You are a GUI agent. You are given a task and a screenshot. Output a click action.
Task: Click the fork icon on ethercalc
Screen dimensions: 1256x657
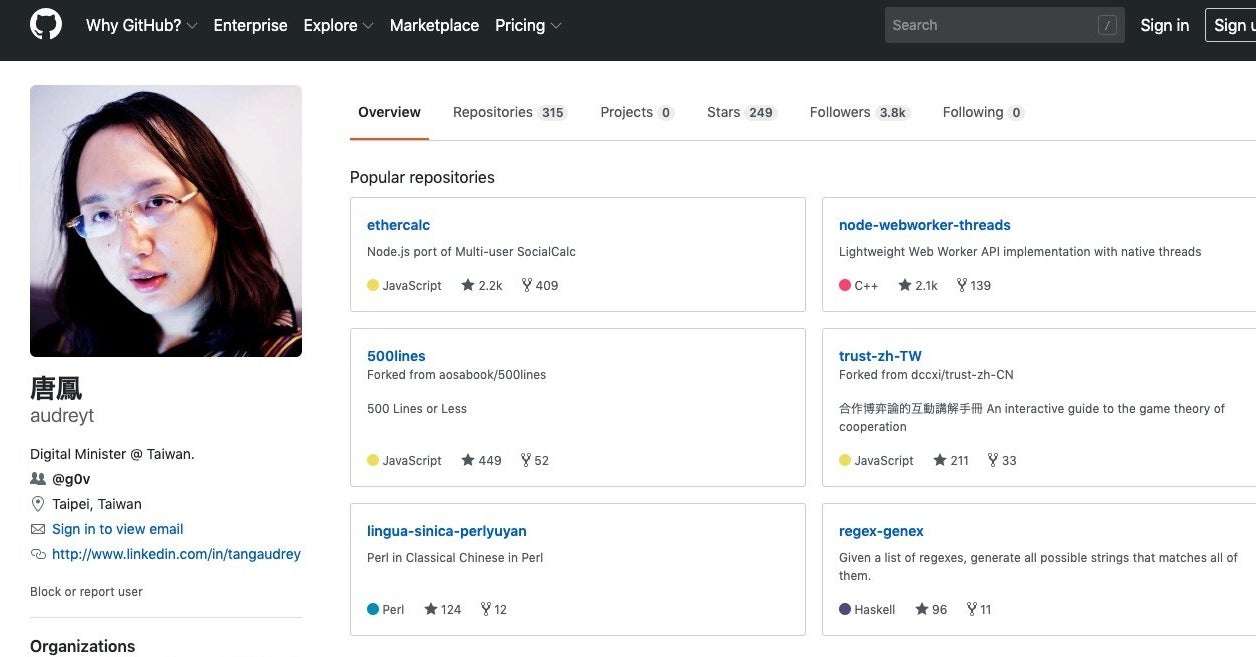(x=526, y=285)
